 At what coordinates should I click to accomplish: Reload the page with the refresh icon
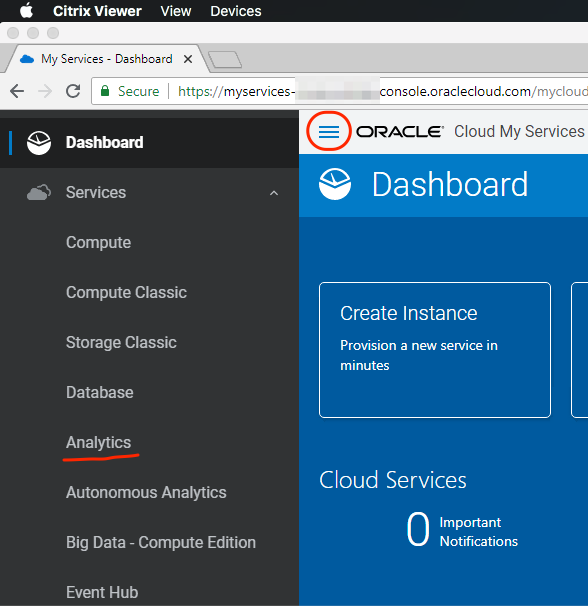pyautogui.click(x=73, y=91)
